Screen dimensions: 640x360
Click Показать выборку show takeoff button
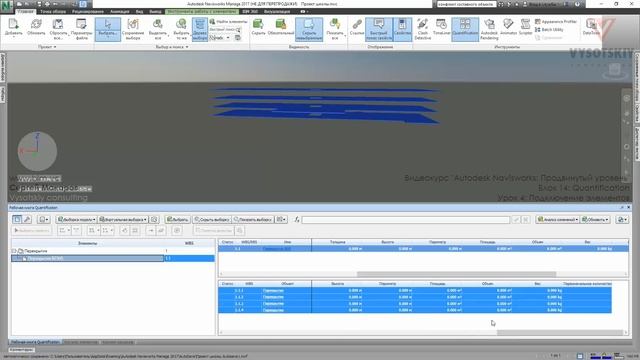point(253,220)
